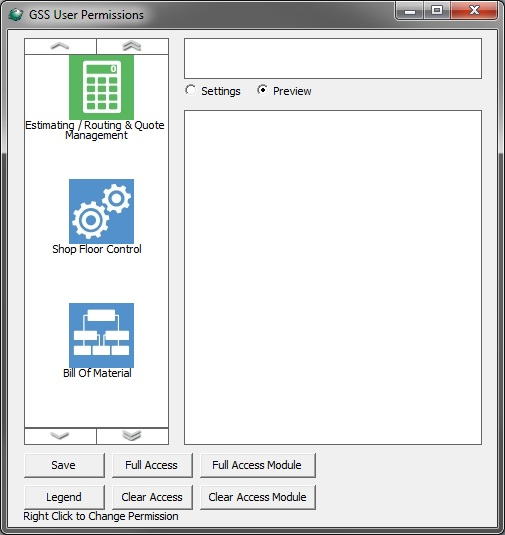Click the Shop Floor Control label text
The image size is (505, 535).
point(97,249)
